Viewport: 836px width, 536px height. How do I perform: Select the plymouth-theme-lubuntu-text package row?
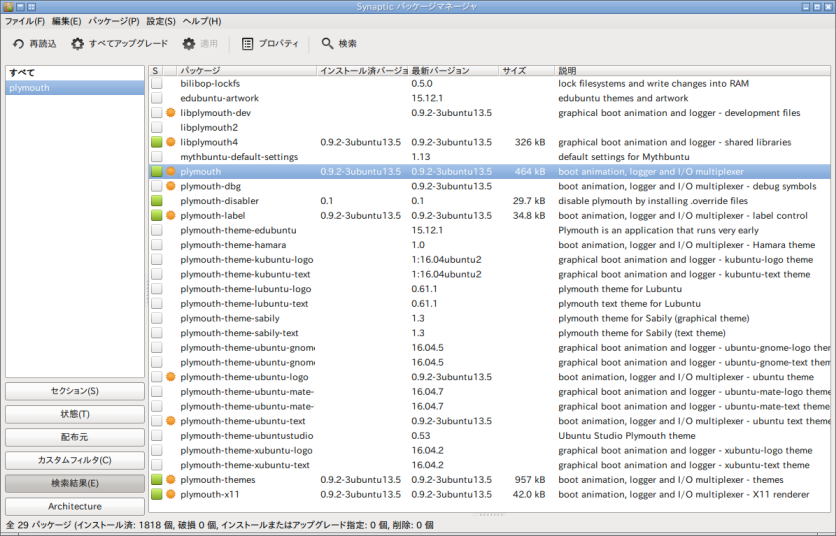coord(489,303)
